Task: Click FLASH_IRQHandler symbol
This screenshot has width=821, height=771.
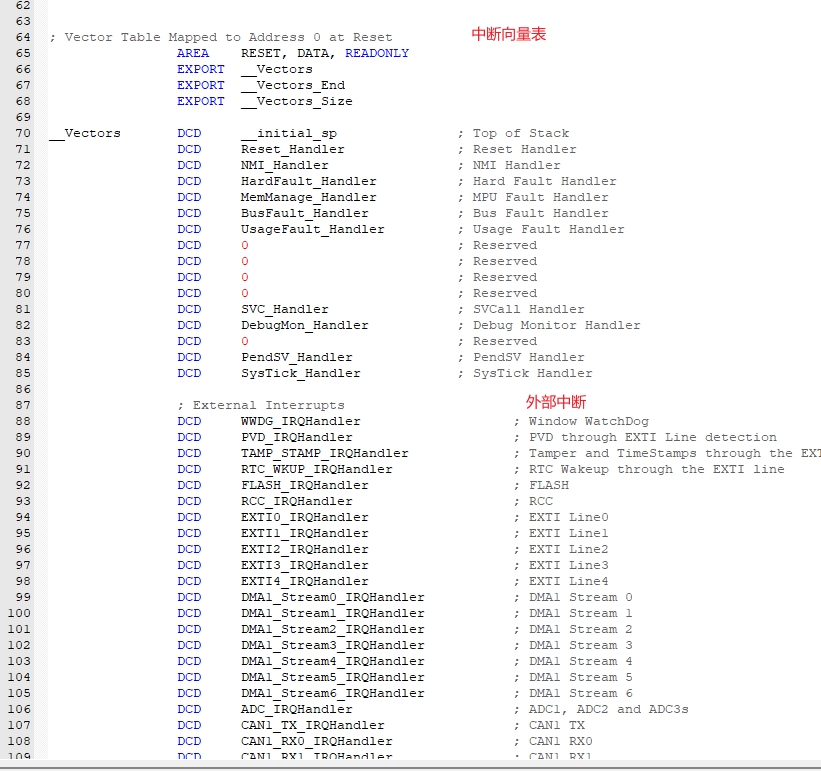Action: pos(305,485)
